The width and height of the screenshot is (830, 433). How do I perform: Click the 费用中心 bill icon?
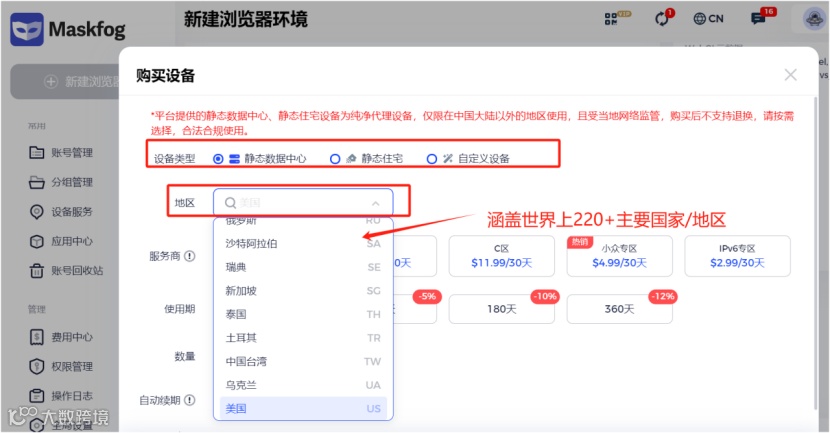37,337
